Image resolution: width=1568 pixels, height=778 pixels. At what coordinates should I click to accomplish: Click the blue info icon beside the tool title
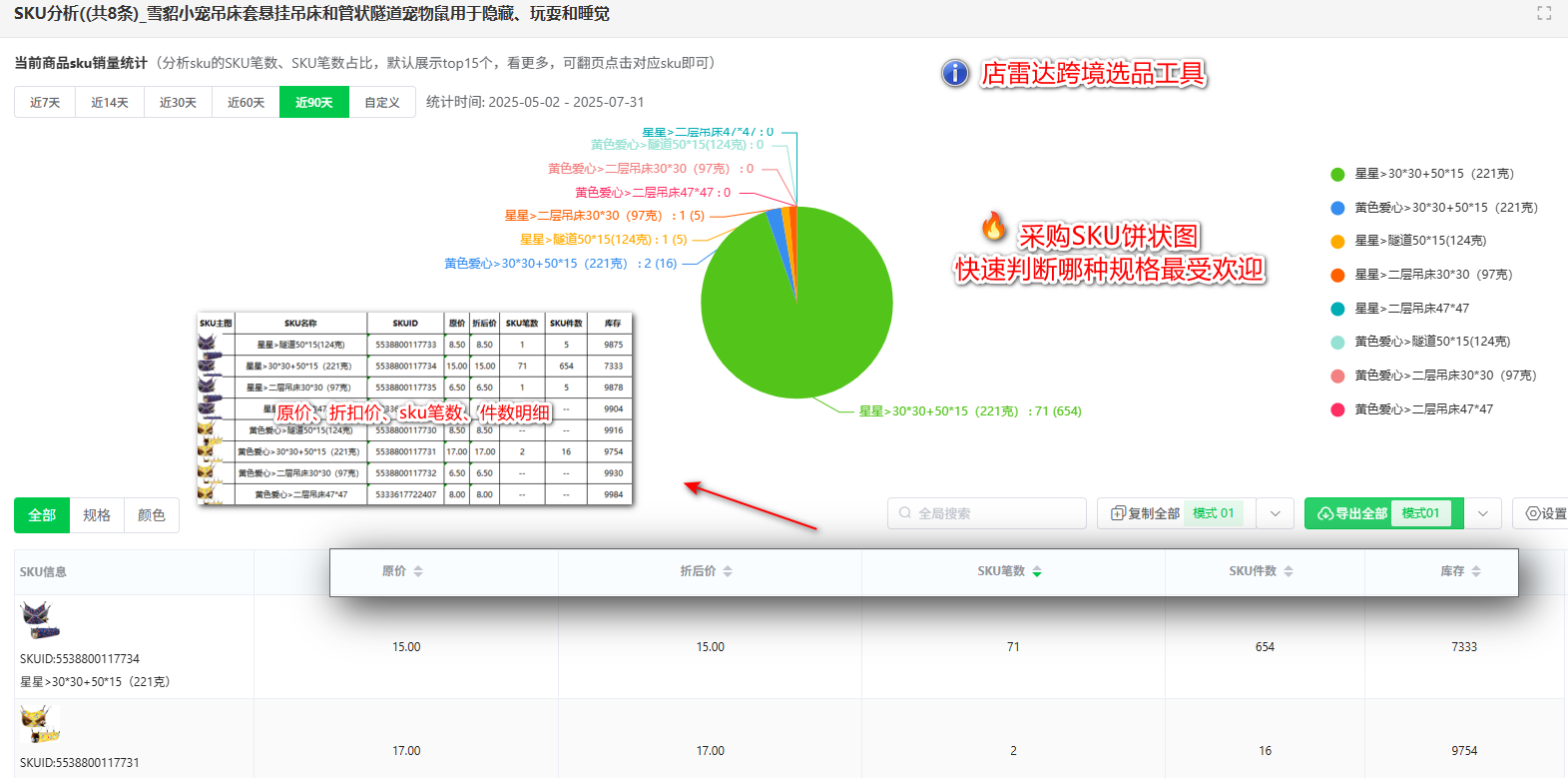(x=955, y=73)
